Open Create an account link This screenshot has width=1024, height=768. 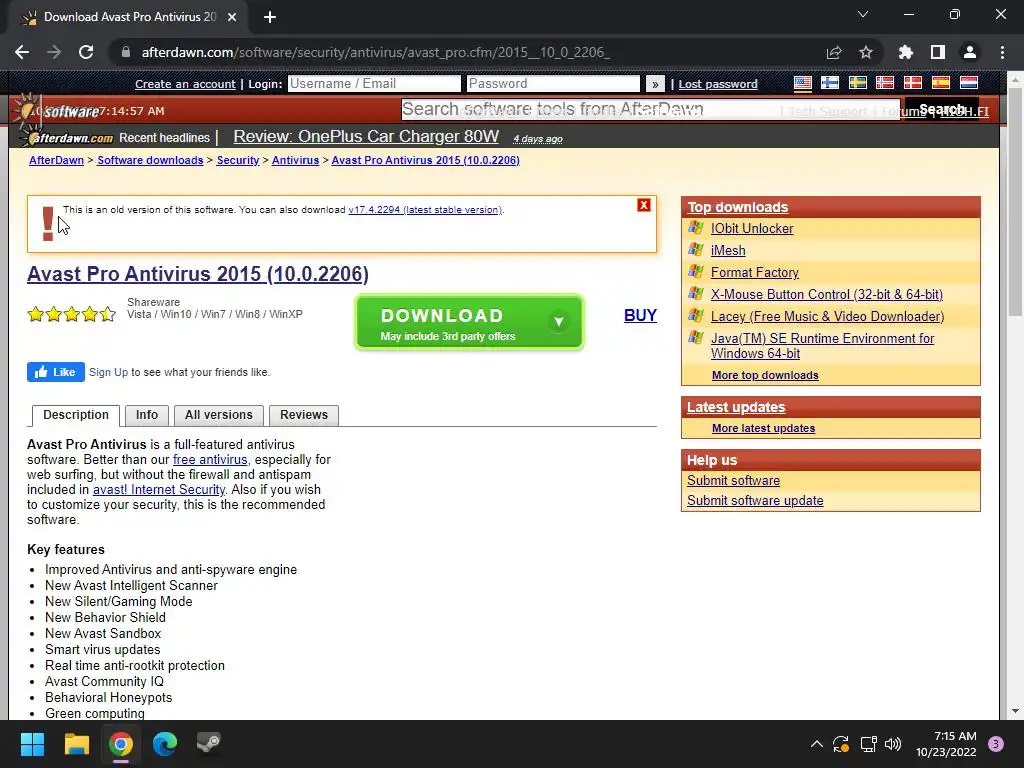[x=185, y=84]
